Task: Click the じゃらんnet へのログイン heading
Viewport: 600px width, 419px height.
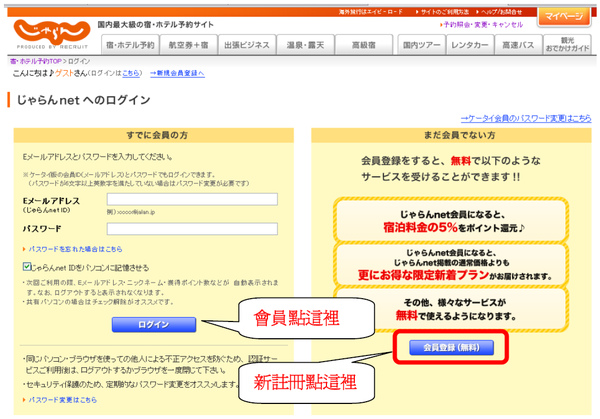Action: pyautogui.click(x=83, y=100)
